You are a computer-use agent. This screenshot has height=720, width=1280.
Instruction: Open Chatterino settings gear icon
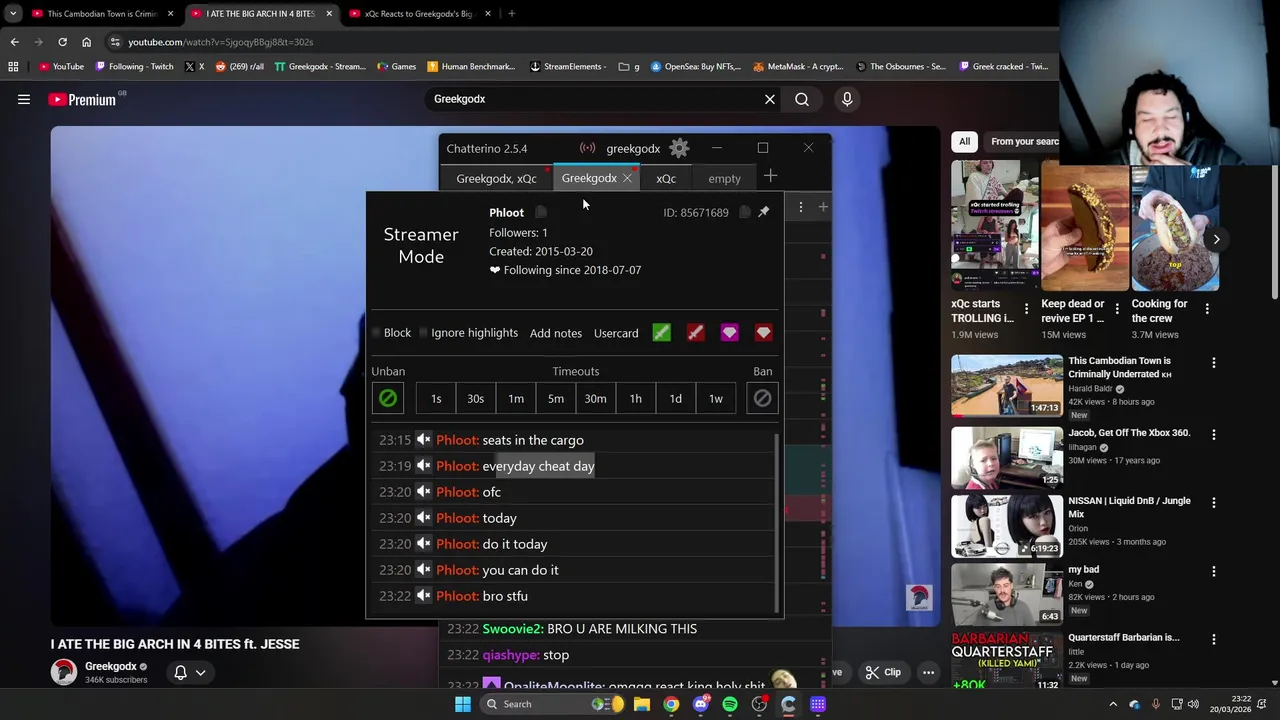pyautogui.click(x=679, y=149)
